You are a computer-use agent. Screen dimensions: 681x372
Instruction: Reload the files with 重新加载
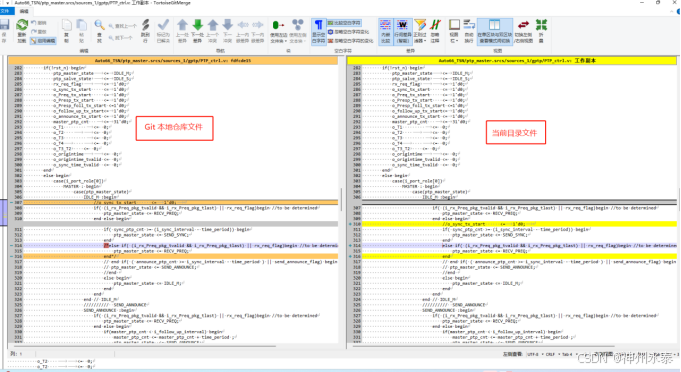[x=22, y=30]
